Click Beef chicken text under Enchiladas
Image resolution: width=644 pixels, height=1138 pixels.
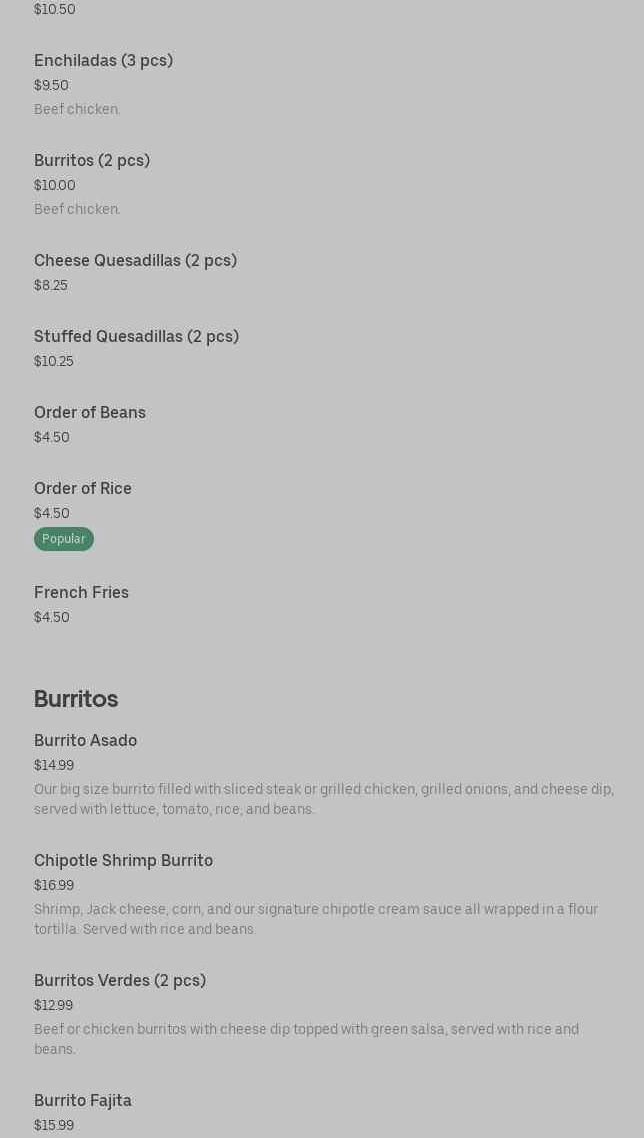pos(77,109)
